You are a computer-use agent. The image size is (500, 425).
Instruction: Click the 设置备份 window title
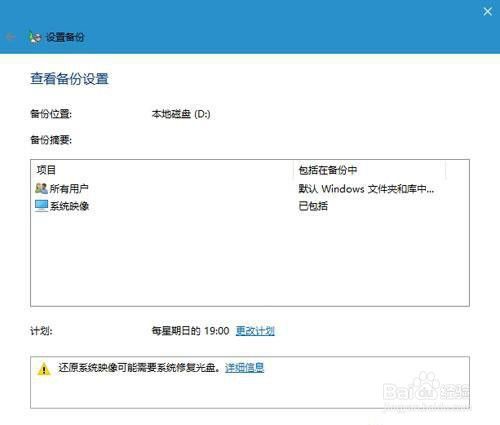click(65, 37)
